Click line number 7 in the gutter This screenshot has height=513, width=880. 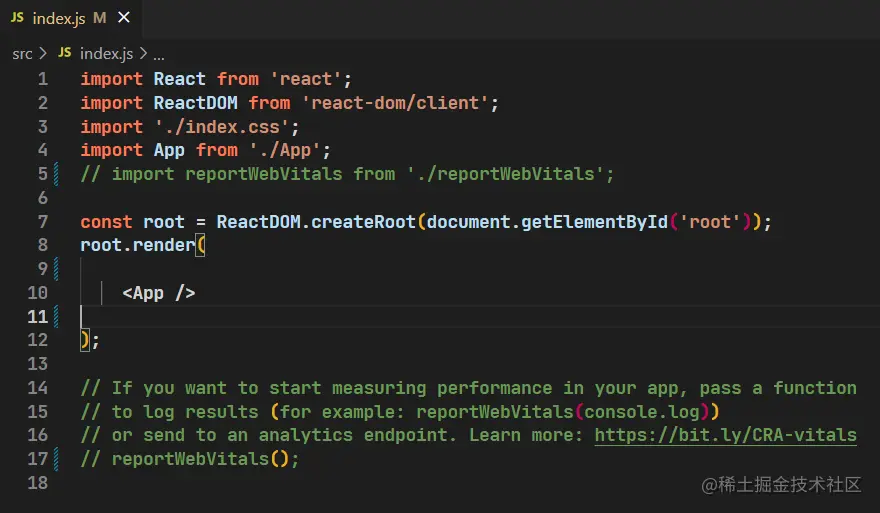(42, 222)
